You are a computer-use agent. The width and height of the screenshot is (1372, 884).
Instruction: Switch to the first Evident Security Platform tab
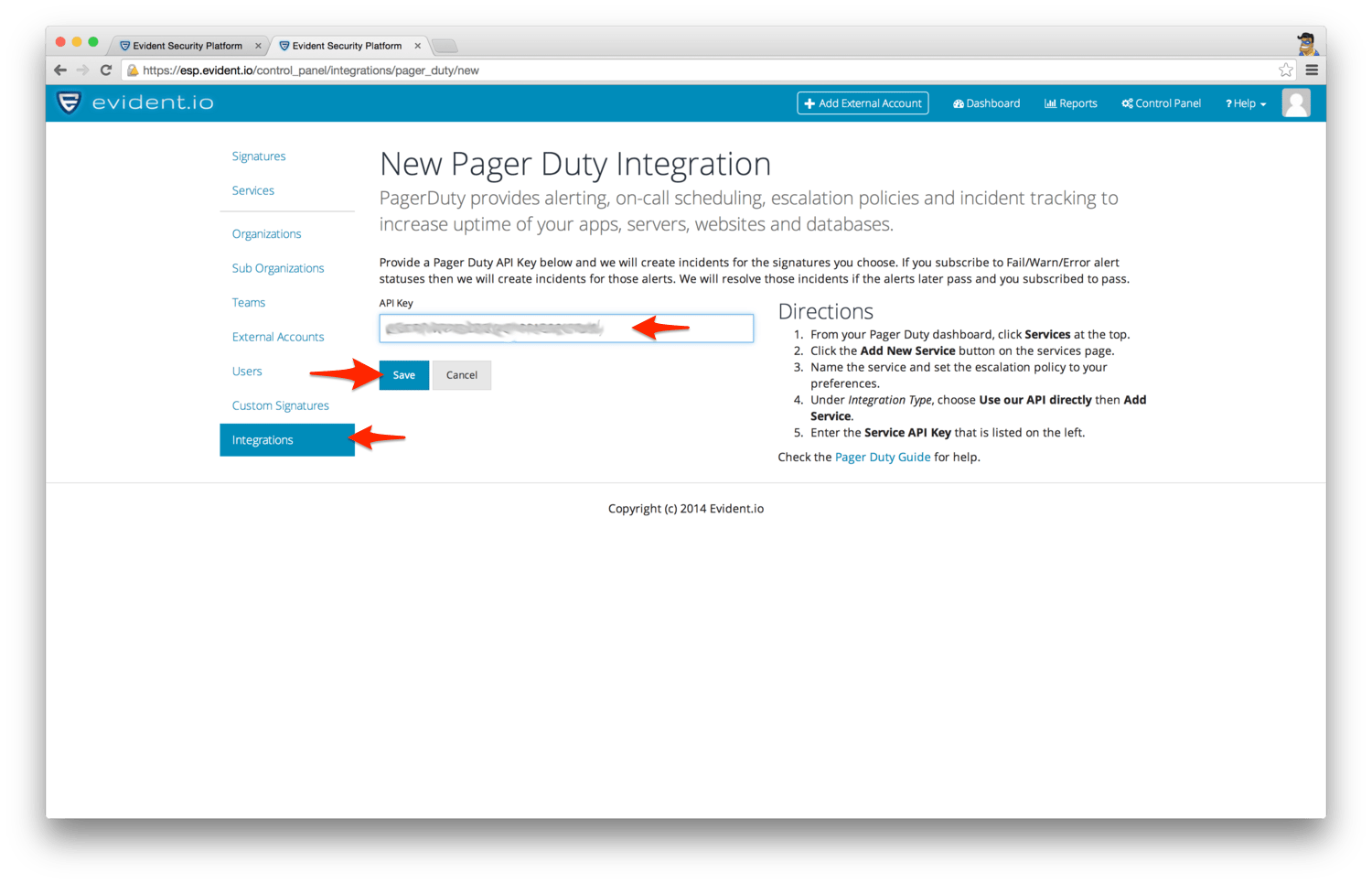click(x=187, y=46)
